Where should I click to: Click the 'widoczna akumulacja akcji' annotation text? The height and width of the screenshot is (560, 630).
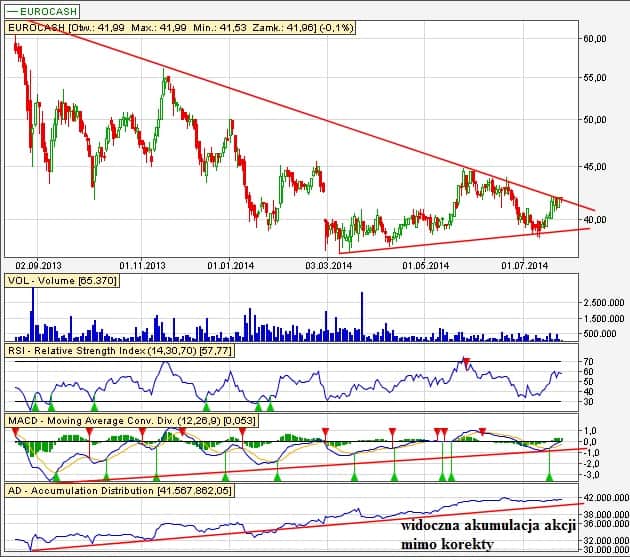[x=481, y=525]
